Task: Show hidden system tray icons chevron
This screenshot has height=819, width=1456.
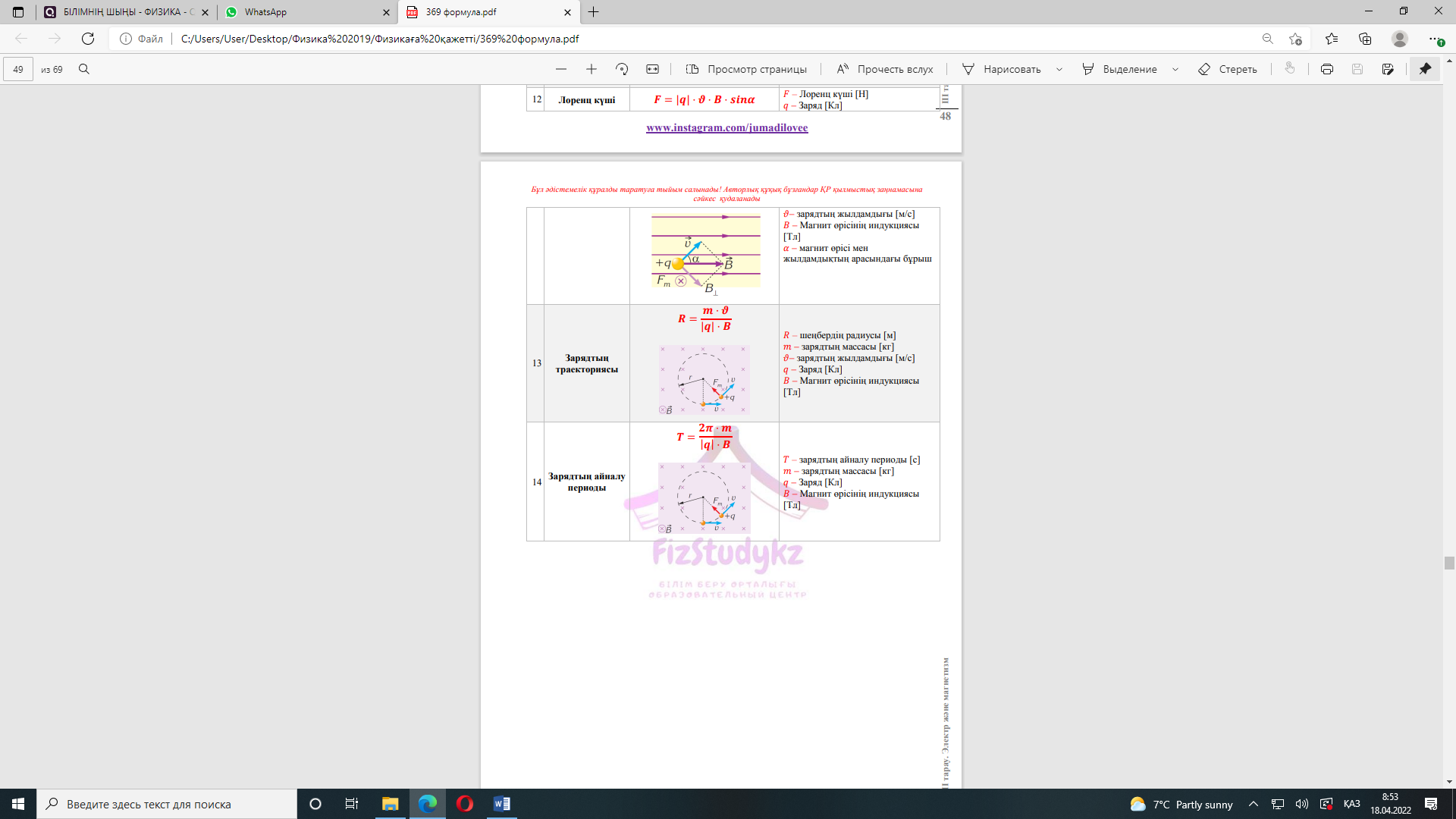Action: [1253, 804]
